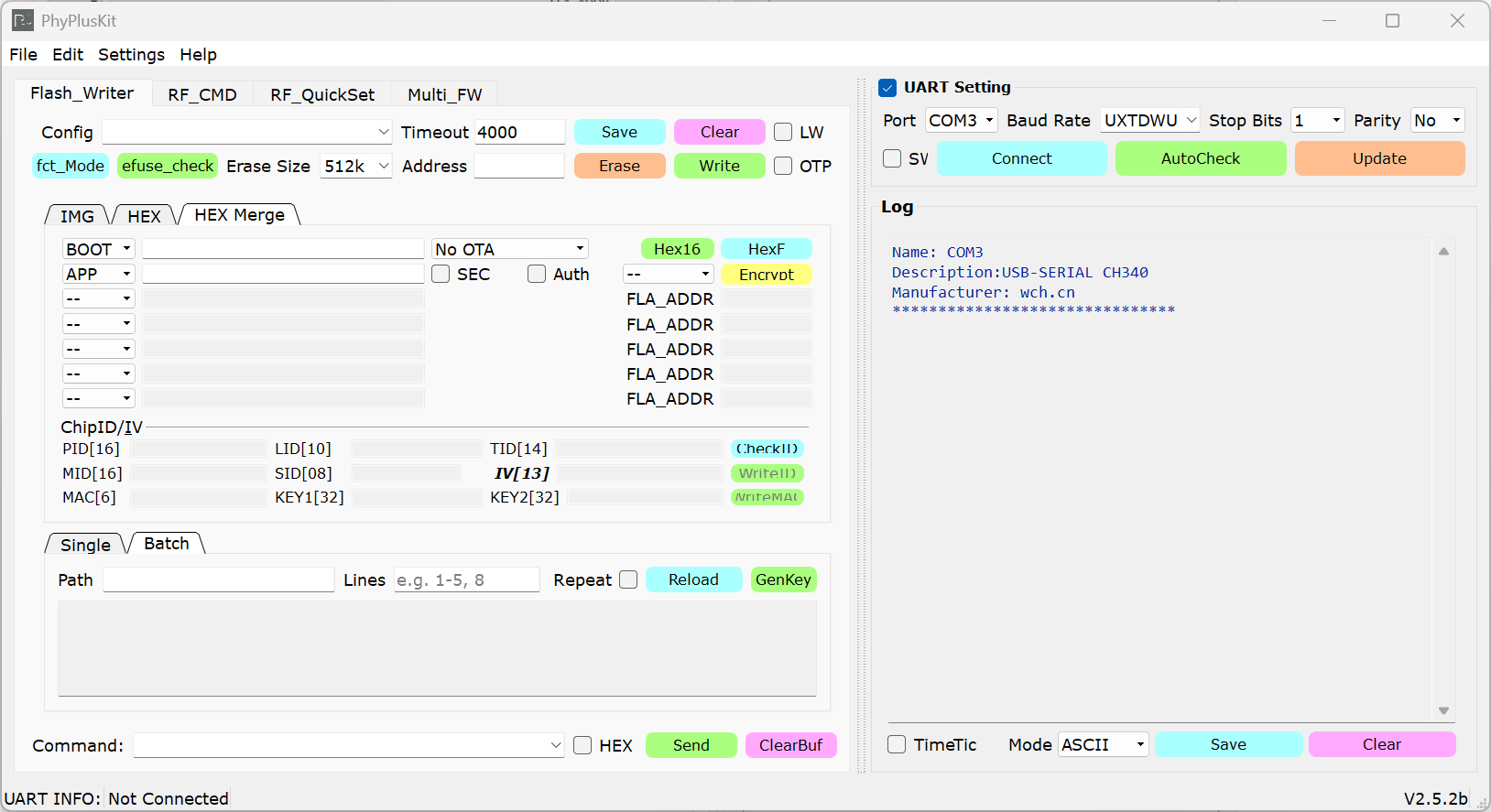Image resolution: width=1491 pixels, height=812 pixels.
Task: Open the Stop Bits dropdown
Action: 1317,120
